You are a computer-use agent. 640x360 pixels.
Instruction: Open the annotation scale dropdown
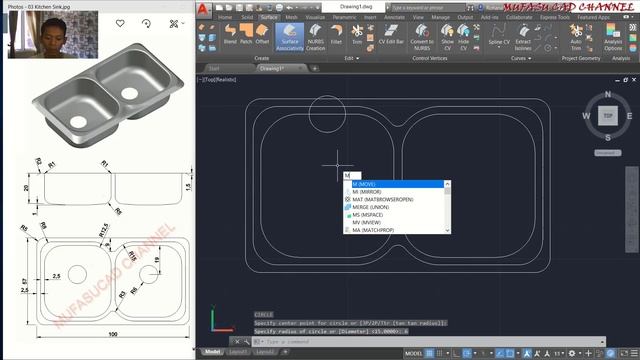558,353
